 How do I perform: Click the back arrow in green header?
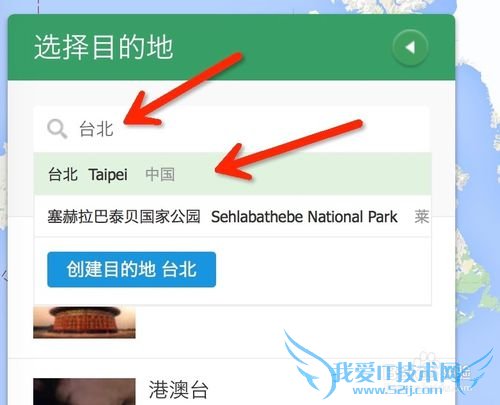coord(410,47)
